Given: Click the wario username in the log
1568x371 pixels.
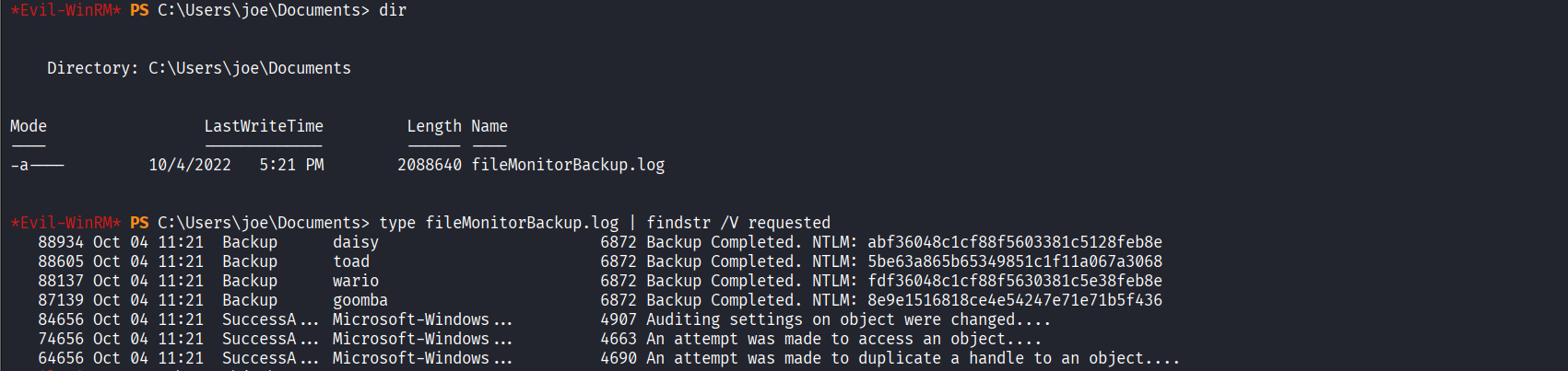Looking at the screenshot, I should tap(356, 281).
